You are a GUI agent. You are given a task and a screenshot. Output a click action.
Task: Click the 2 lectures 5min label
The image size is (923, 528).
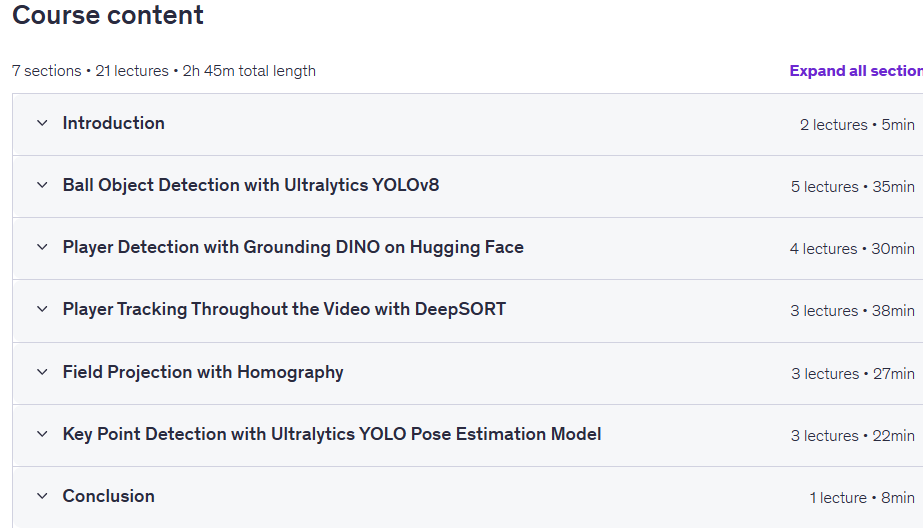tap(857, 125)
